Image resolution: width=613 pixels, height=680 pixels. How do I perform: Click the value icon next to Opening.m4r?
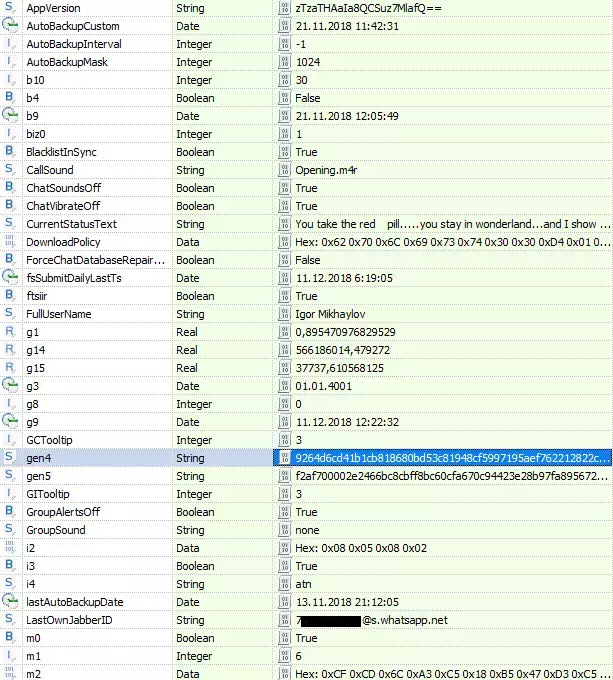point(284,170)
